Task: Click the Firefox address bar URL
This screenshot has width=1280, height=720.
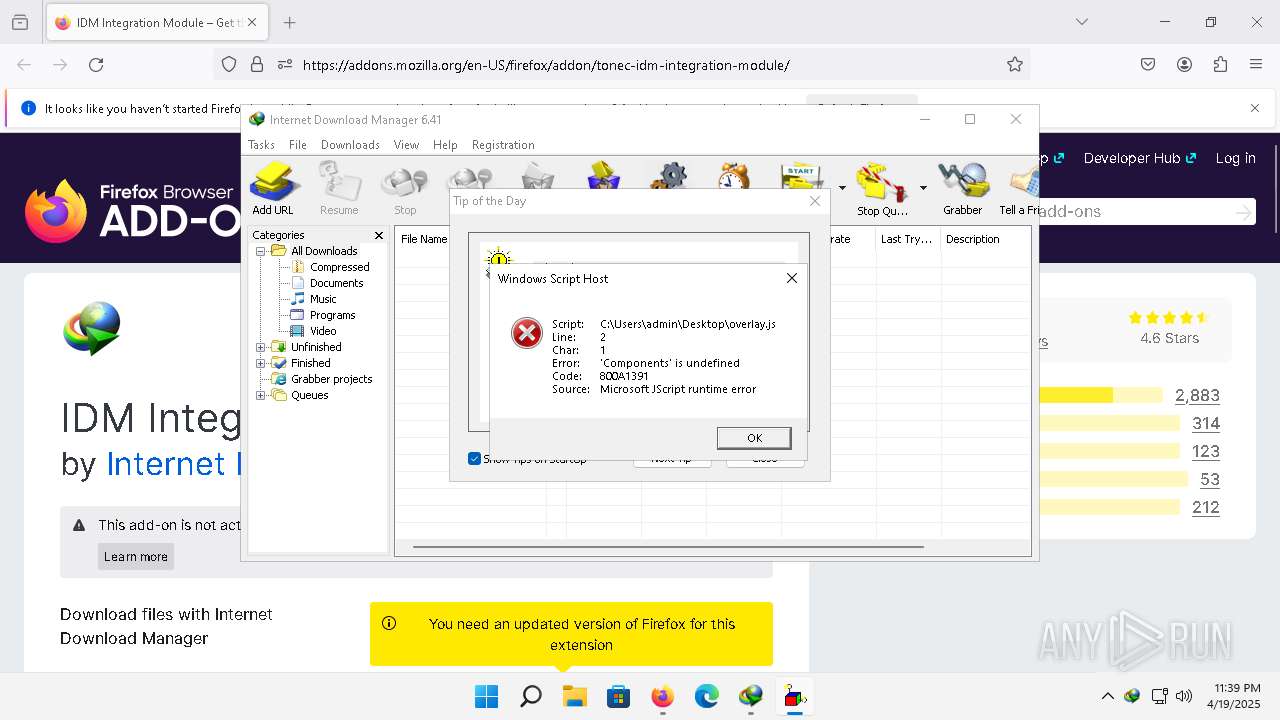Action: click(x=546, y=65)
